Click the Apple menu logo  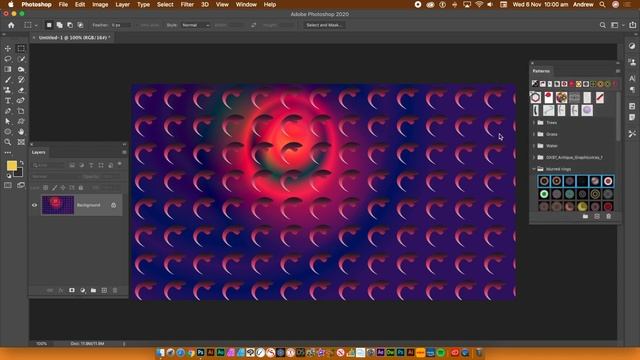(11, 4)
